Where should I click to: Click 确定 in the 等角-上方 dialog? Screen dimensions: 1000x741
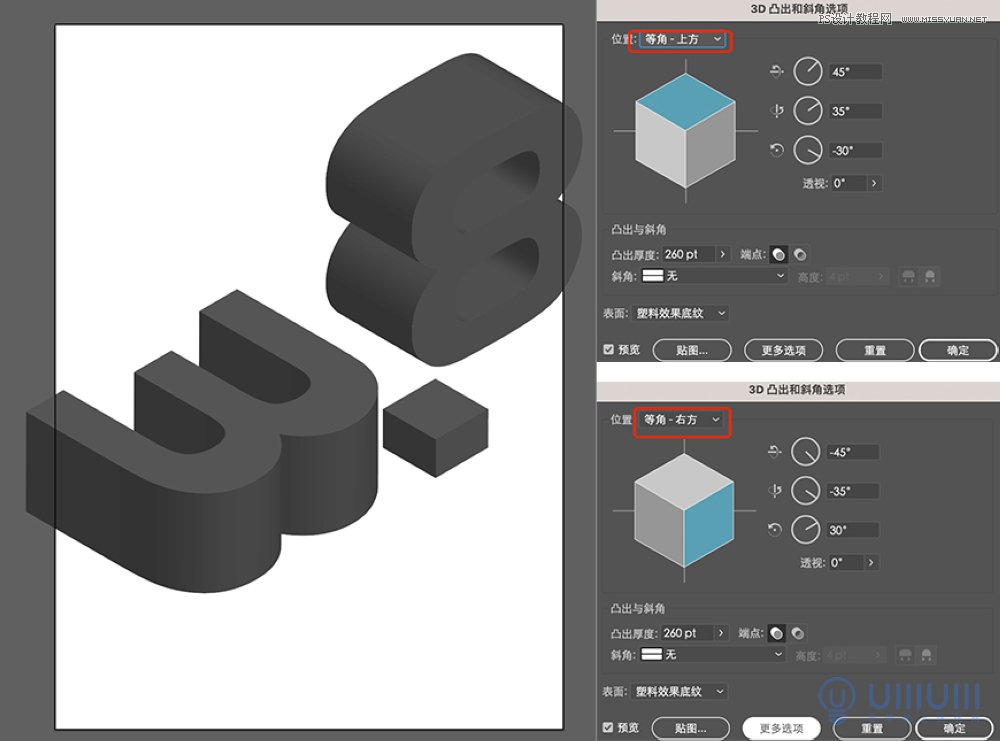pos(957,350)
